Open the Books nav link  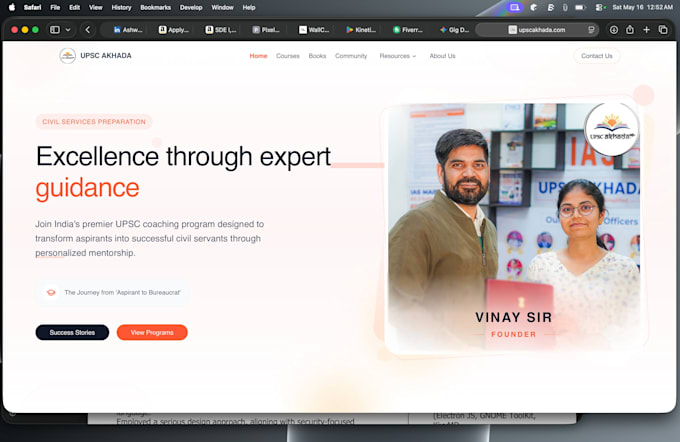coord(317,56)
